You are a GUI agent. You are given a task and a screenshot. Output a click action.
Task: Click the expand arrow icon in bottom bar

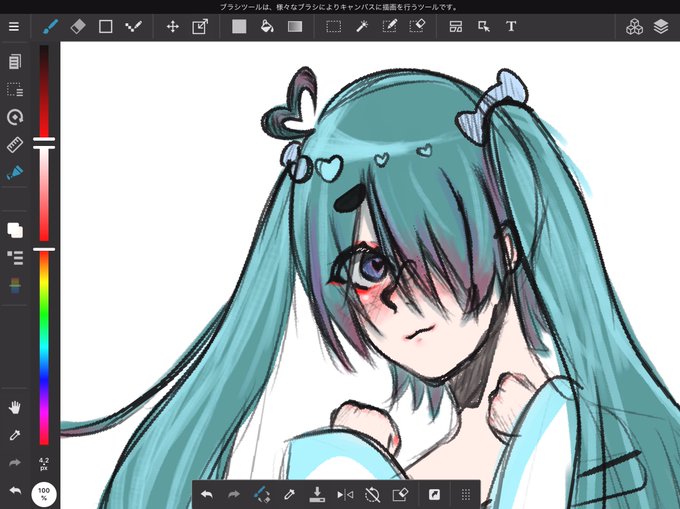[434, 494]
